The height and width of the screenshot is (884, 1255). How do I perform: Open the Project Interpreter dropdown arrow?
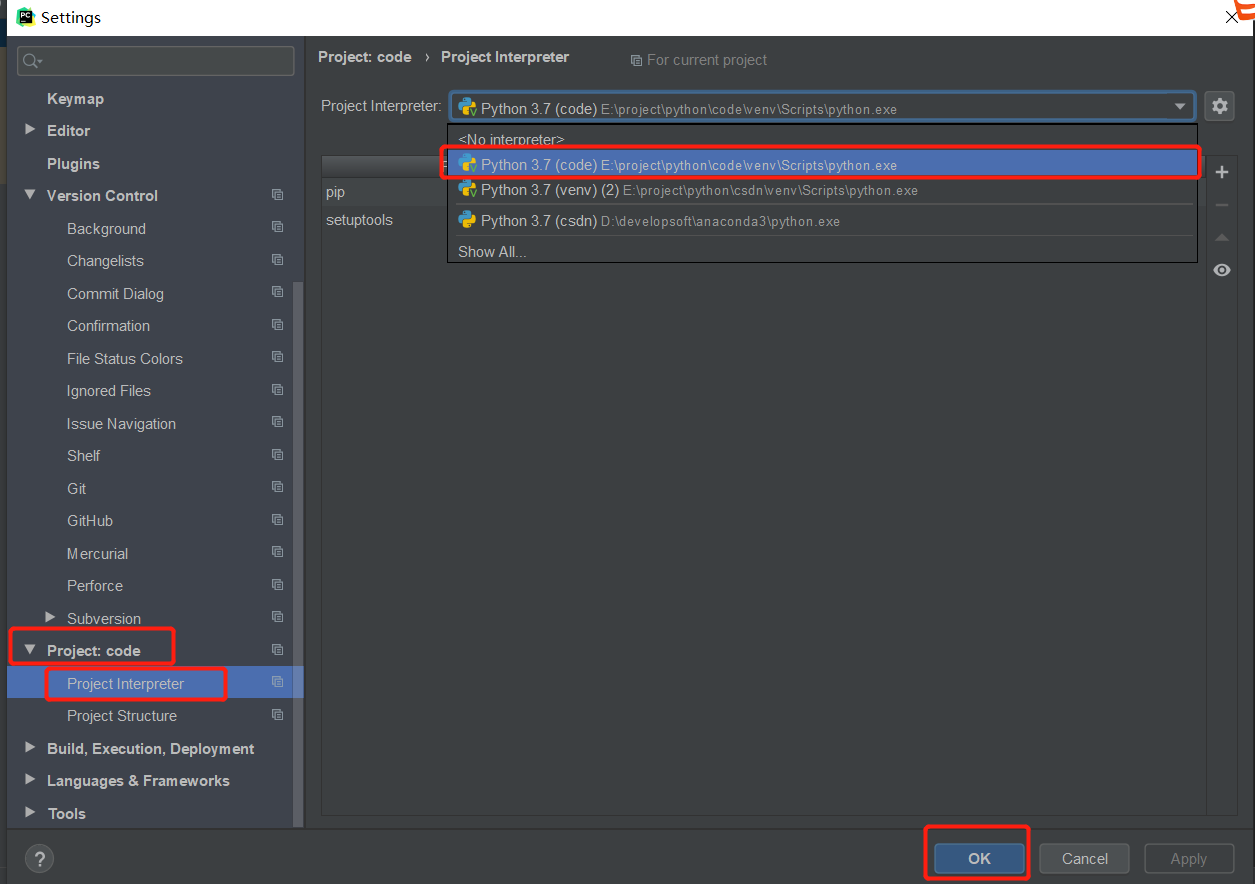tap(1180, 107)
